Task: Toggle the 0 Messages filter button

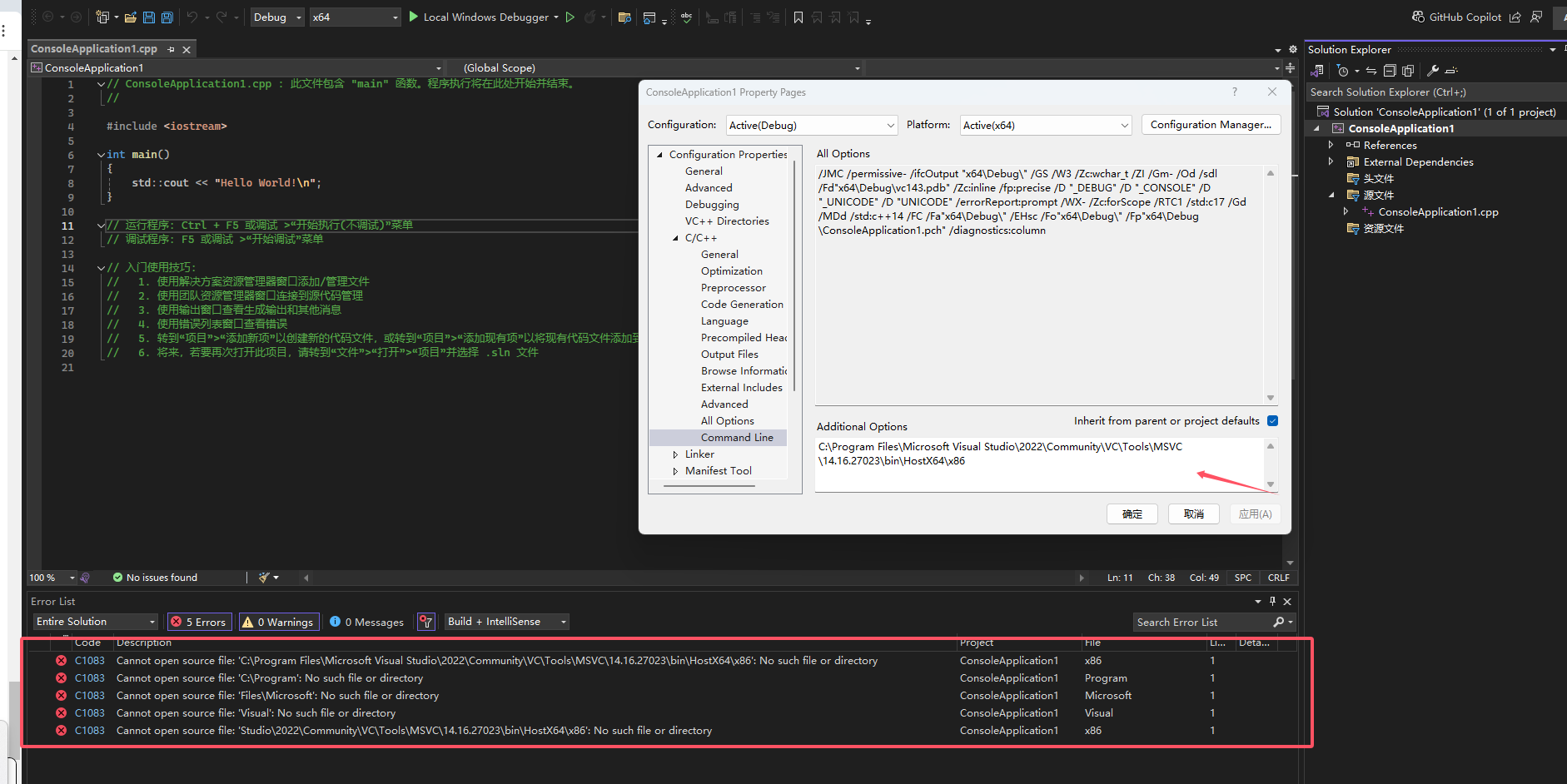Action: click(x=366, y=622)
